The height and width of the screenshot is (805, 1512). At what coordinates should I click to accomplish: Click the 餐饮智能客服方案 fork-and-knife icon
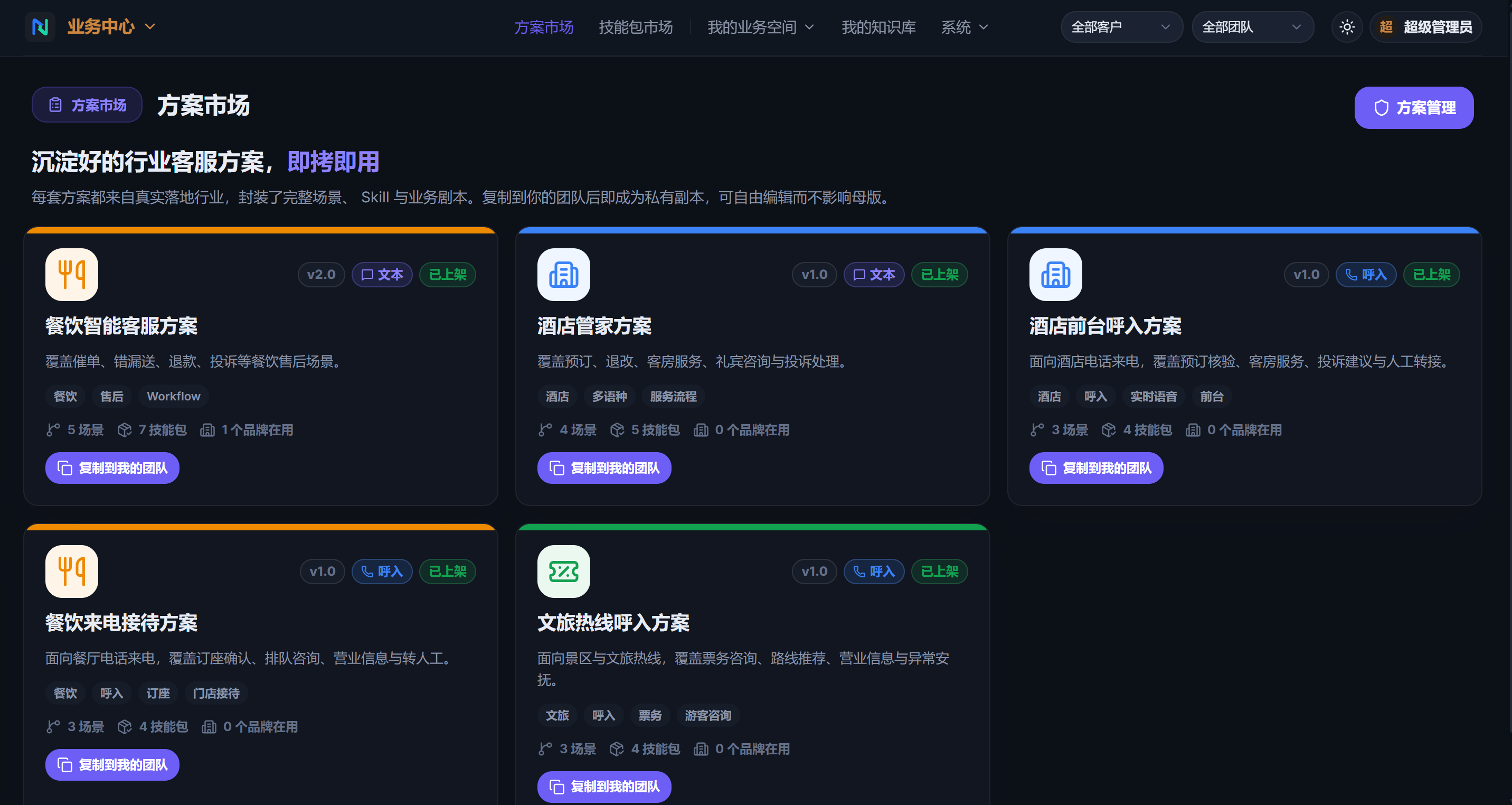point(72,274)
